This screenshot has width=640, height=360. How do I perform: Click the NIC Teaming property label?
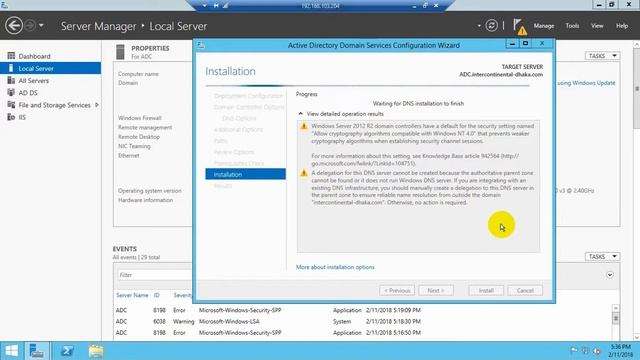pos(134,146)
